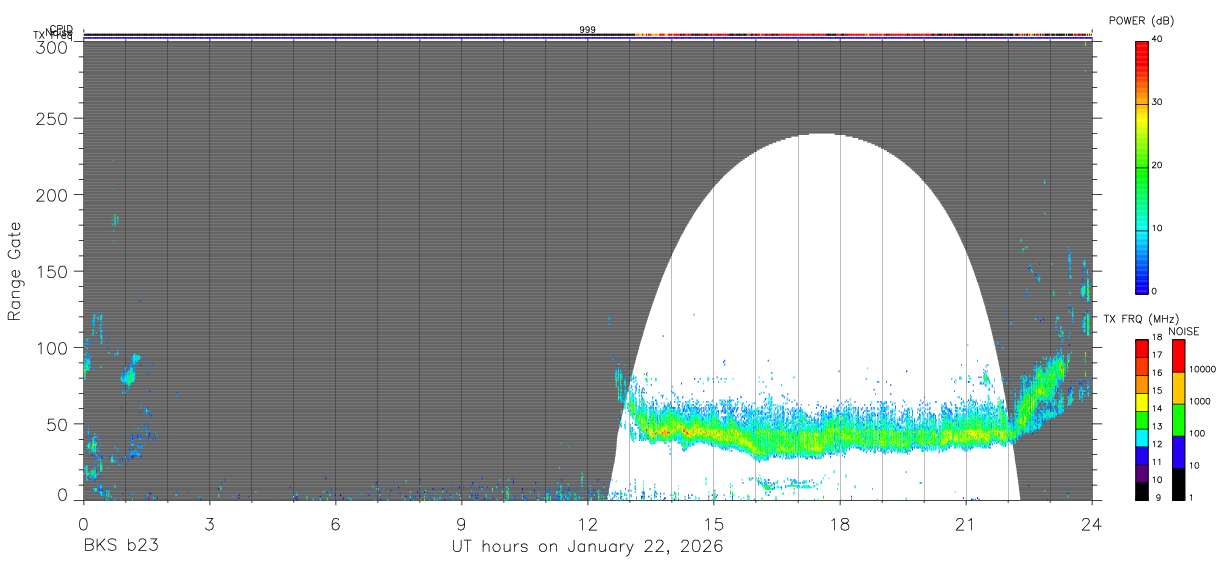Click the 13 label in the TX FRQ legend
The height and width of the screenshot is (567, 1228).
pyautogui.click(x=1159, y=426)
